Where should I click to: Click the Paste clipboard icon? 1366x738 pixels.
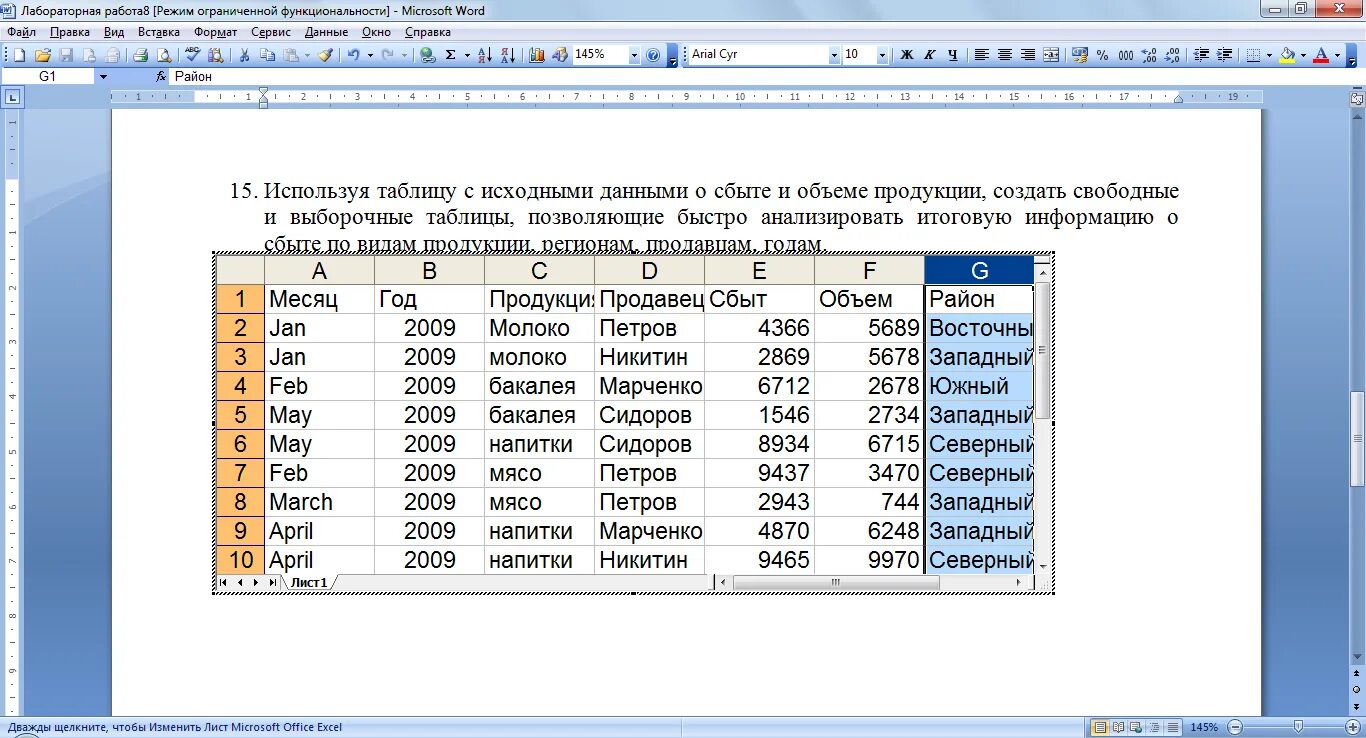pos(291,55)
